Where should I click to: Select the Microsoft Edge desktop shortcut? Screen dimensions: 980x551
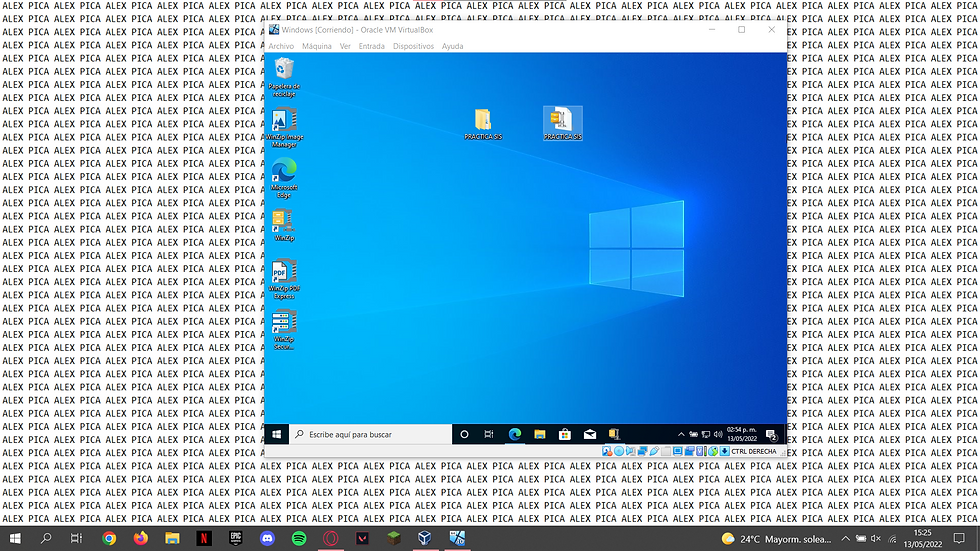tap(284, 178)
